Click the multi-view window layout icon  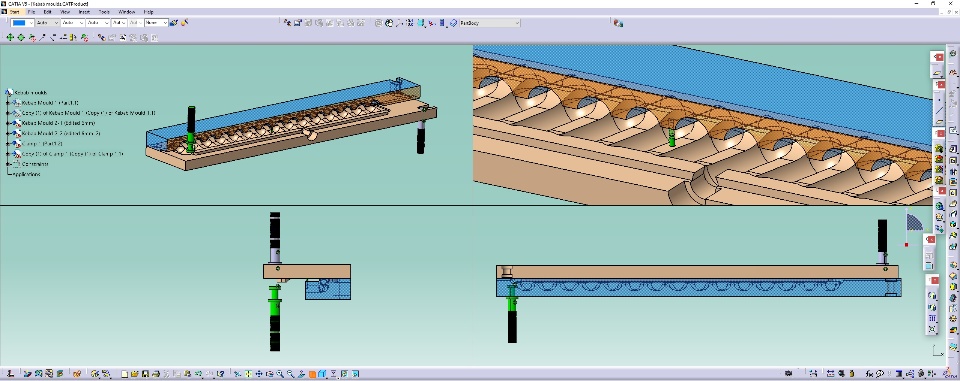click(x=322, y=374)
